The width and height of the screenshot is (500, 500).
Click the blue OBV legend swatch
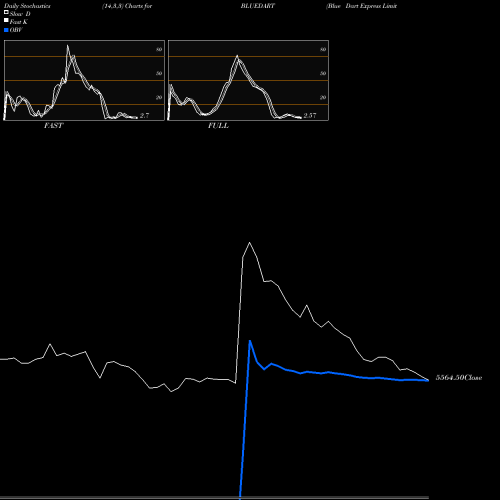tap(6, 30)
